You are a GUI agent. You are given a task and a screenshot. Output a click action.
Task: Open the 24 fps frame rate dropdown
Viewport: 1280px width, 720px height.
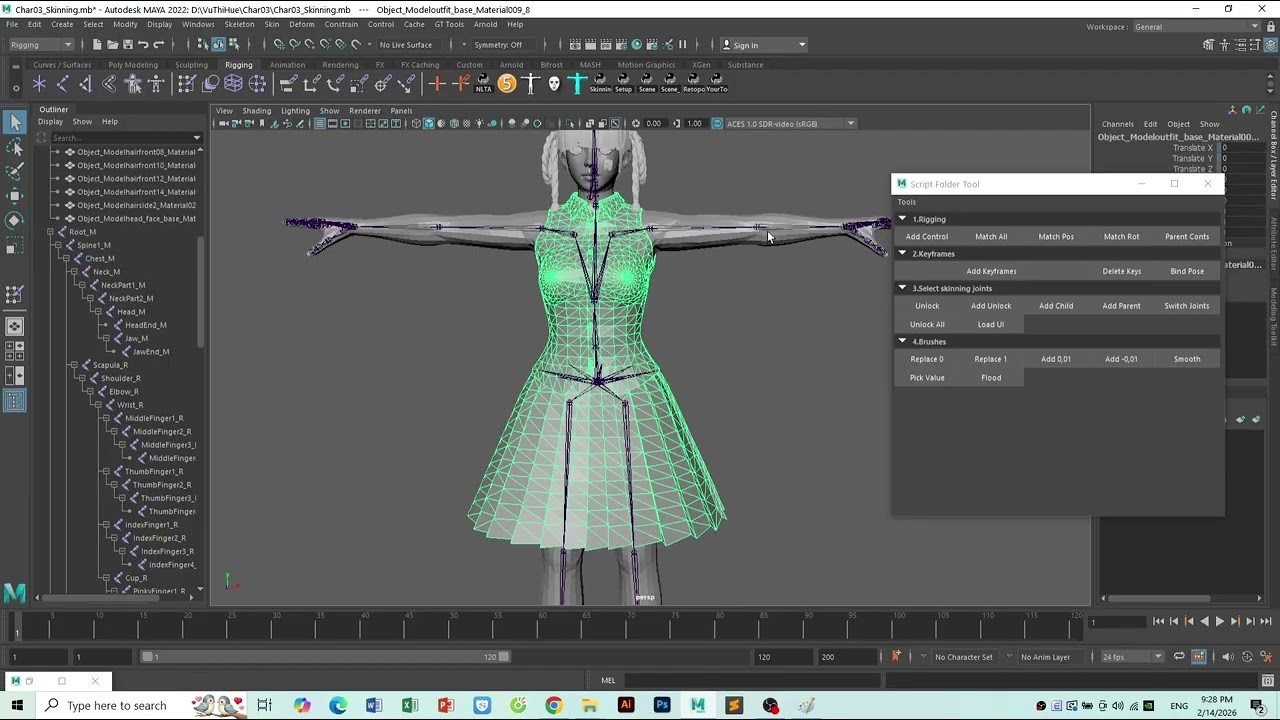click(x=1132, y=657)
